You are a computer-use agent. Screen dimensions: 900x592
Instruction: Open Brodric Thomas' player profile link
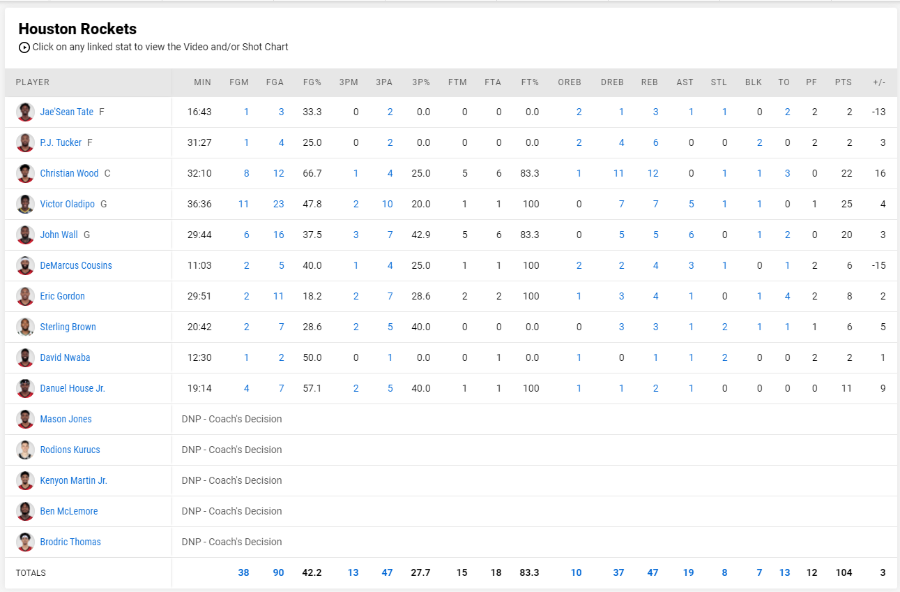pyautogui.click(x=70, y=542)
